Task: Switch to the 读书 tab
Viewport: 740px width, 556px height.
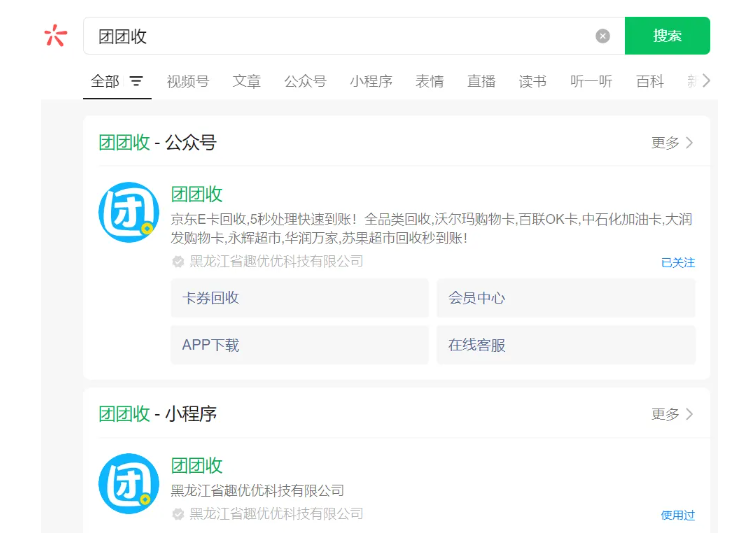Action: pyautogui.click(x=532, y=81)
